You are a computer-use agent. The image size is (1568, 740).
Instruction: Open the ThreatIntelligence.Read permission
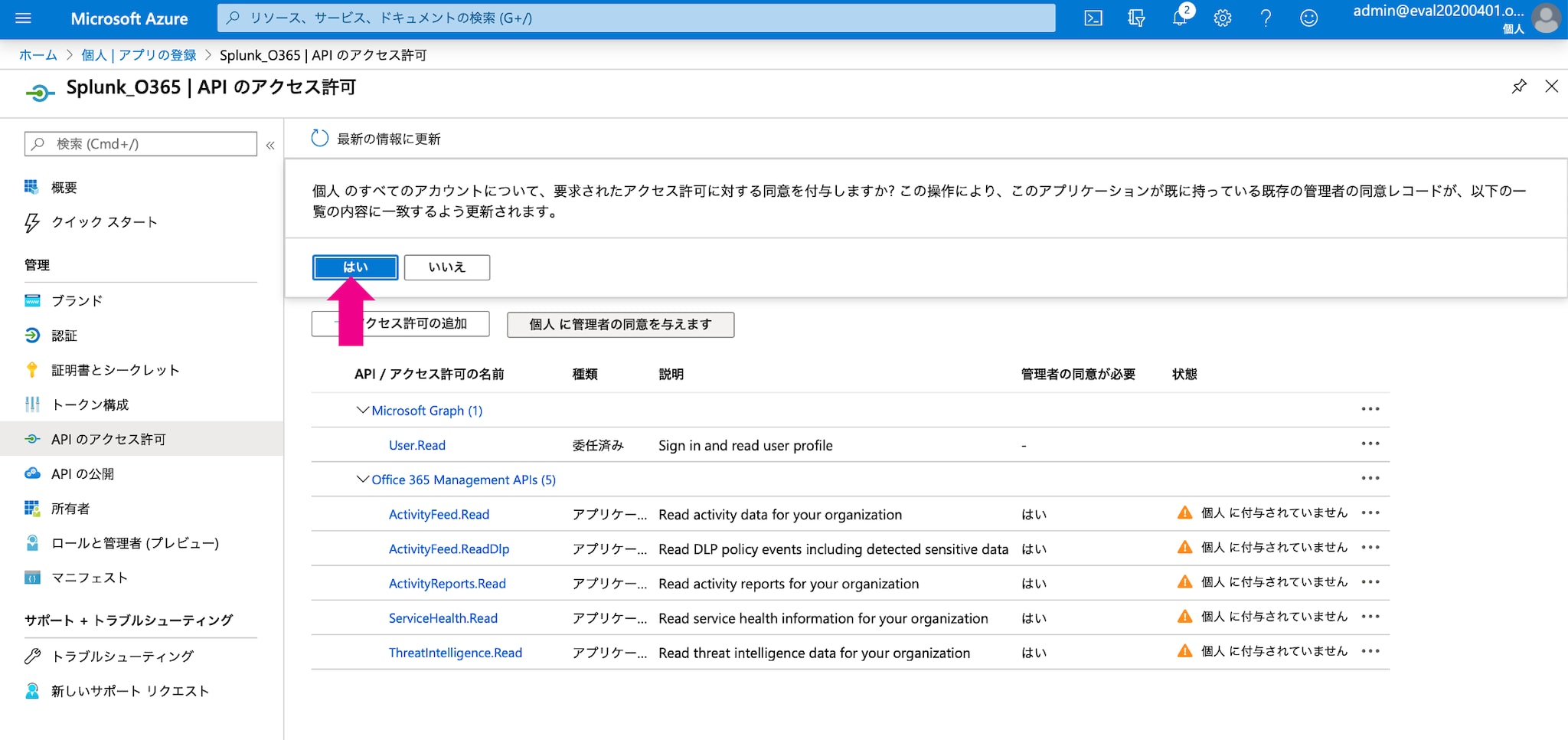point(456,653)
